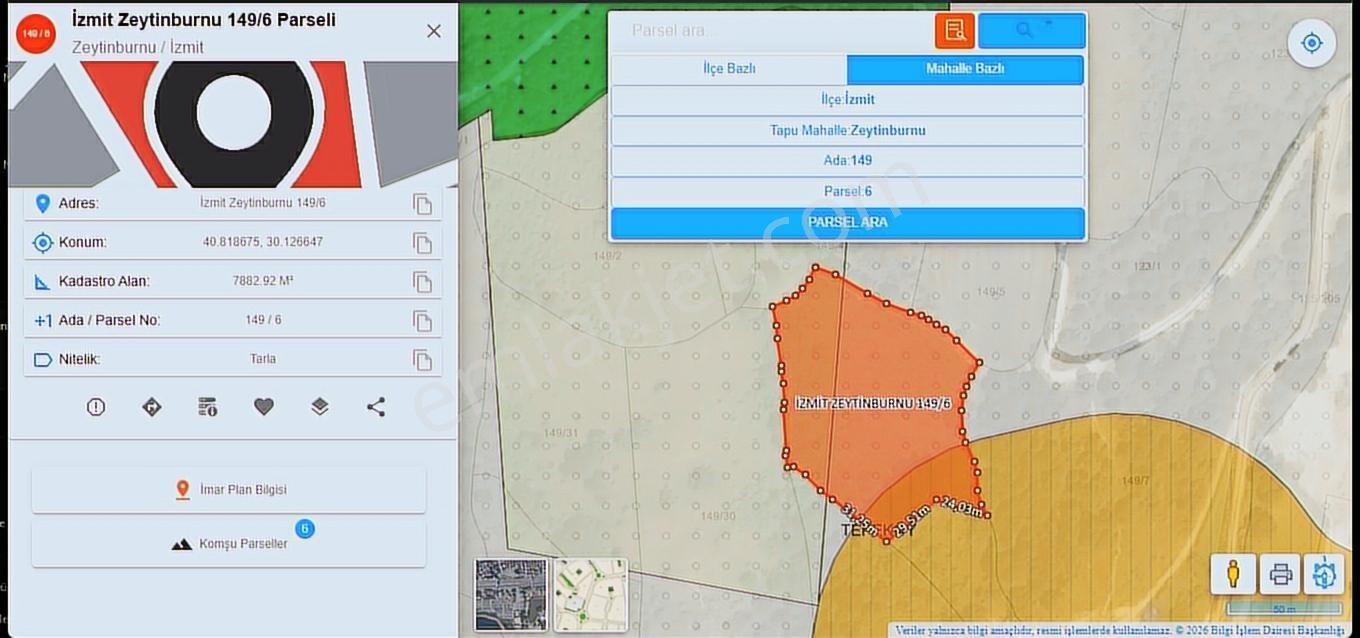Image resolution: width=1360 pixels, height=638 pixels.
Task: Open the parcel details list icon
Action: pyautogui.click(x=208, y=407)
